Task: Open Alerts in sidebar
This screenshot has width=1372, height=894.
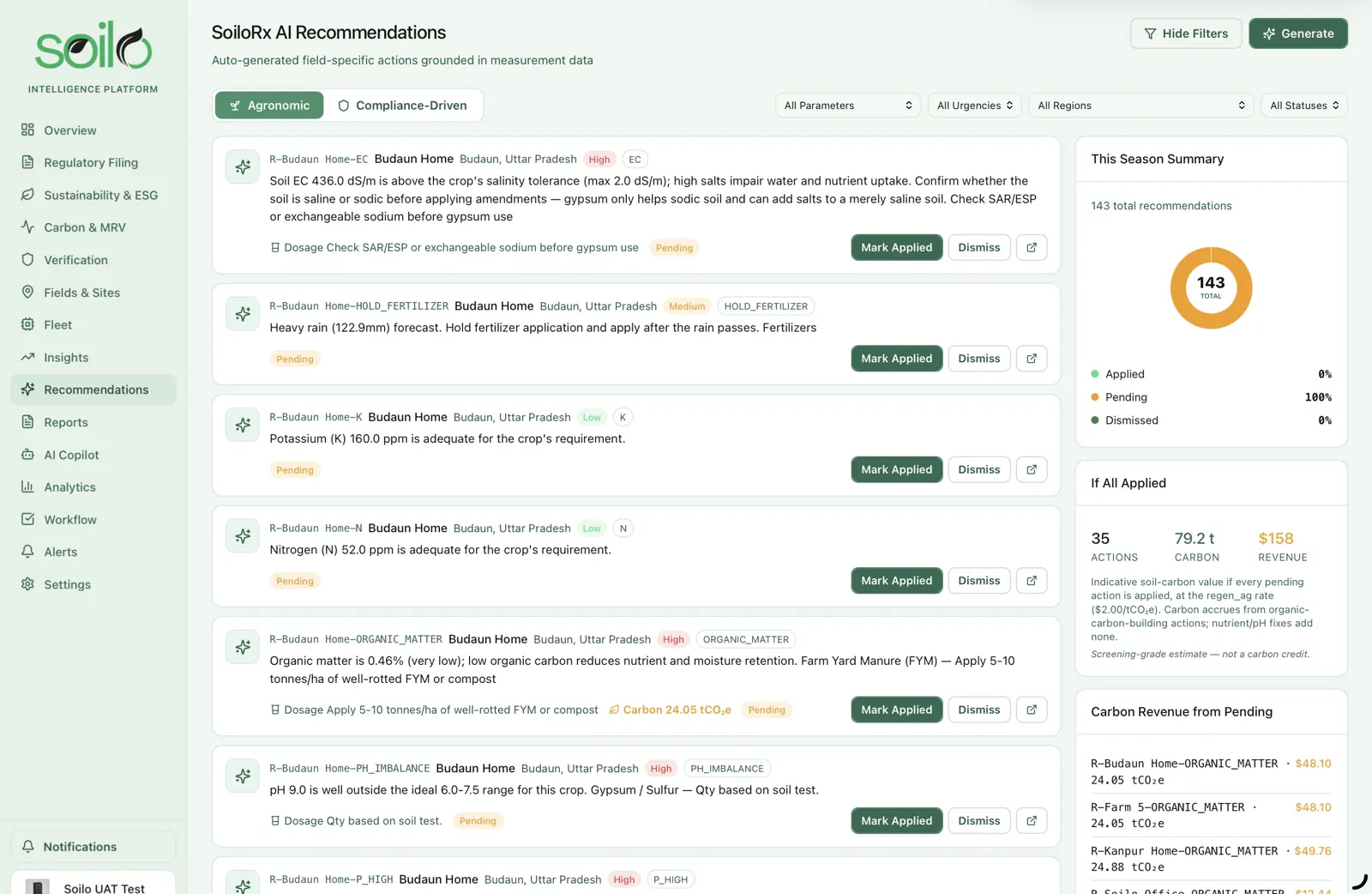Action: (x=93, y=552)
